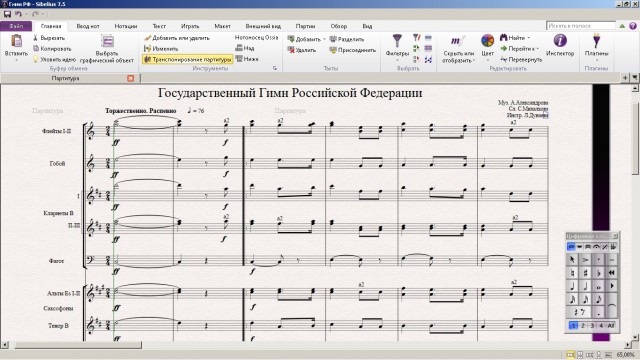Close the Партитура document tab

pyautogui.click(x=131, y=78)
